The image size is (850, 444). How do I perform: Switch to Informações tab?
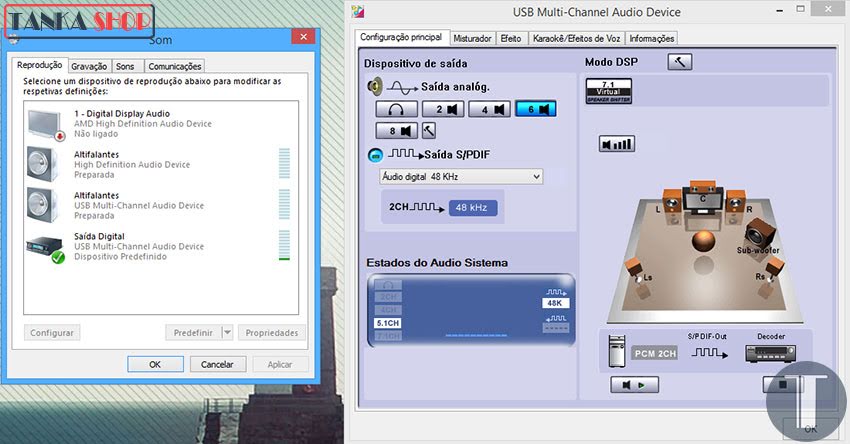(x=652, y=38)
